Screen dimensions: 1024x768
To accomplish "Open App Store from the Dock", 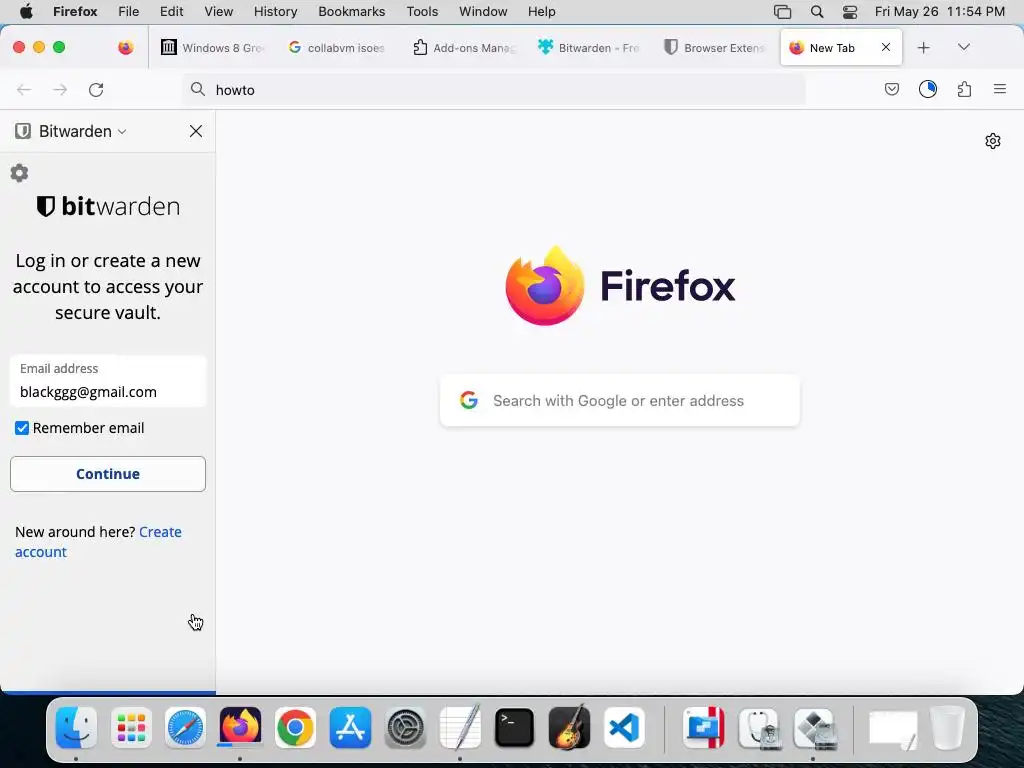I will pyautogui.click(x=350, y=728).
